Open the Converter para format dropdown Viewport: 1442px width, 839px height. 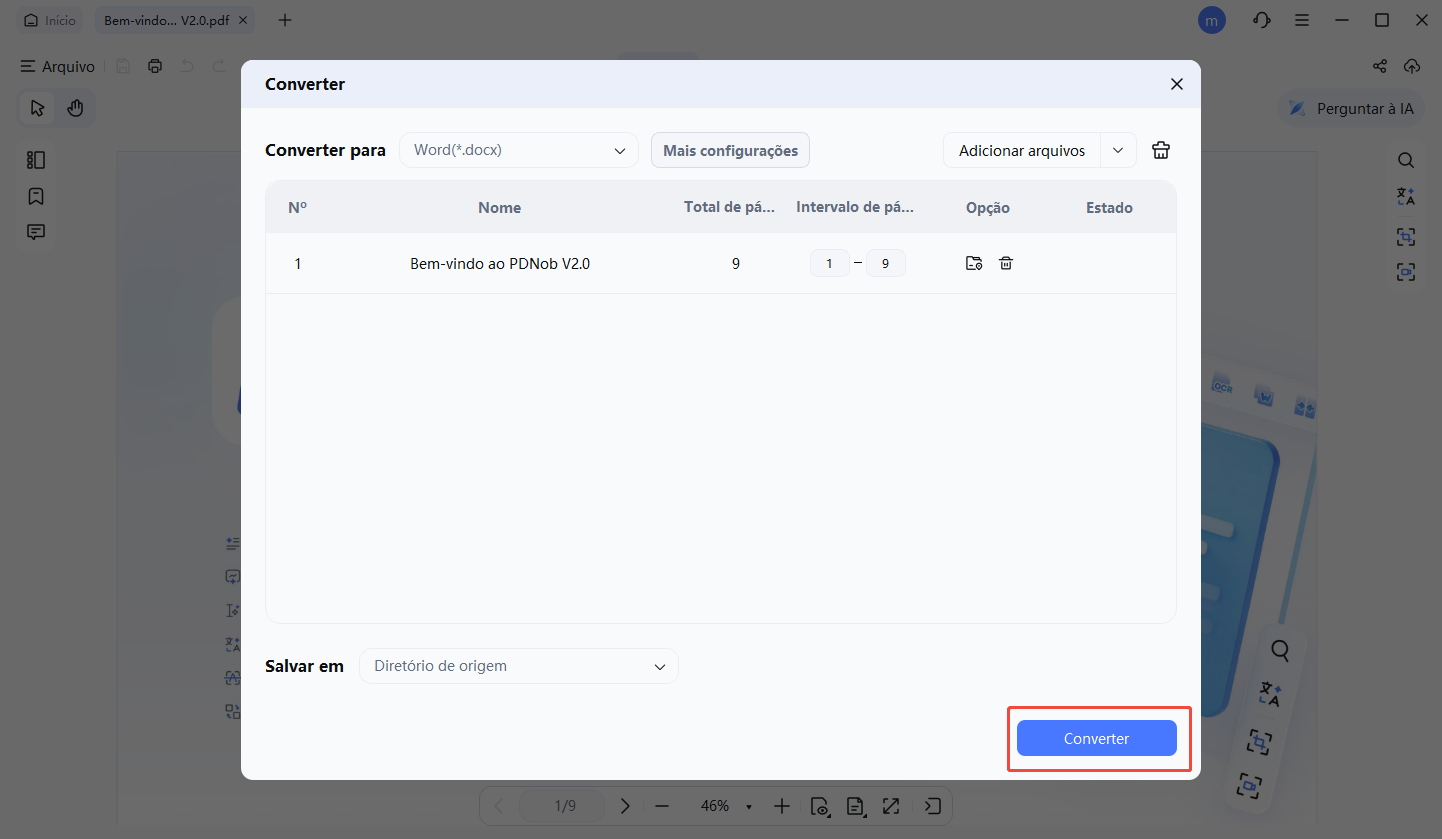pyautogui.click(x=518, y=149)
